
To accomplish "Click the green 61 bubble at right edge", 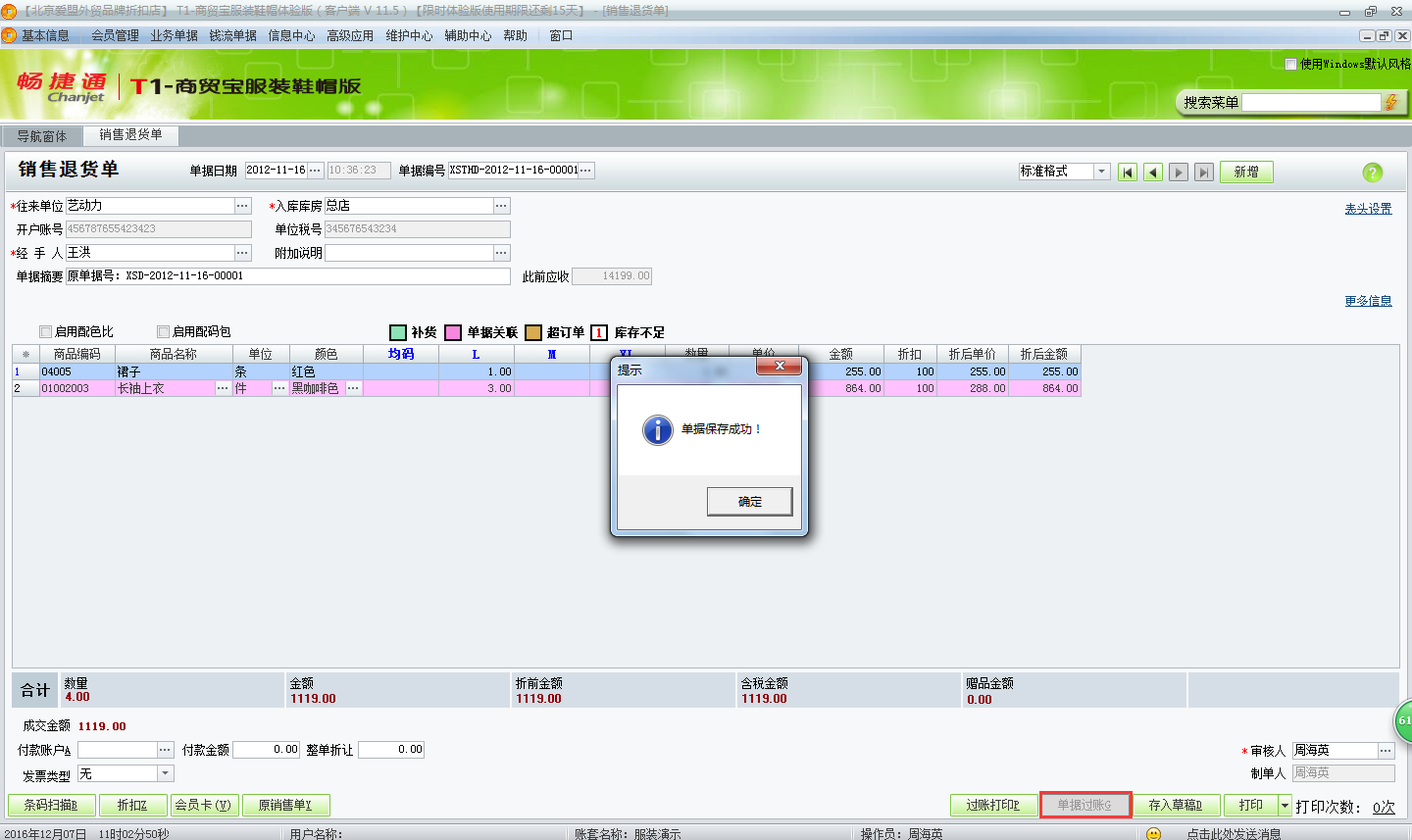I will 1403,720.
